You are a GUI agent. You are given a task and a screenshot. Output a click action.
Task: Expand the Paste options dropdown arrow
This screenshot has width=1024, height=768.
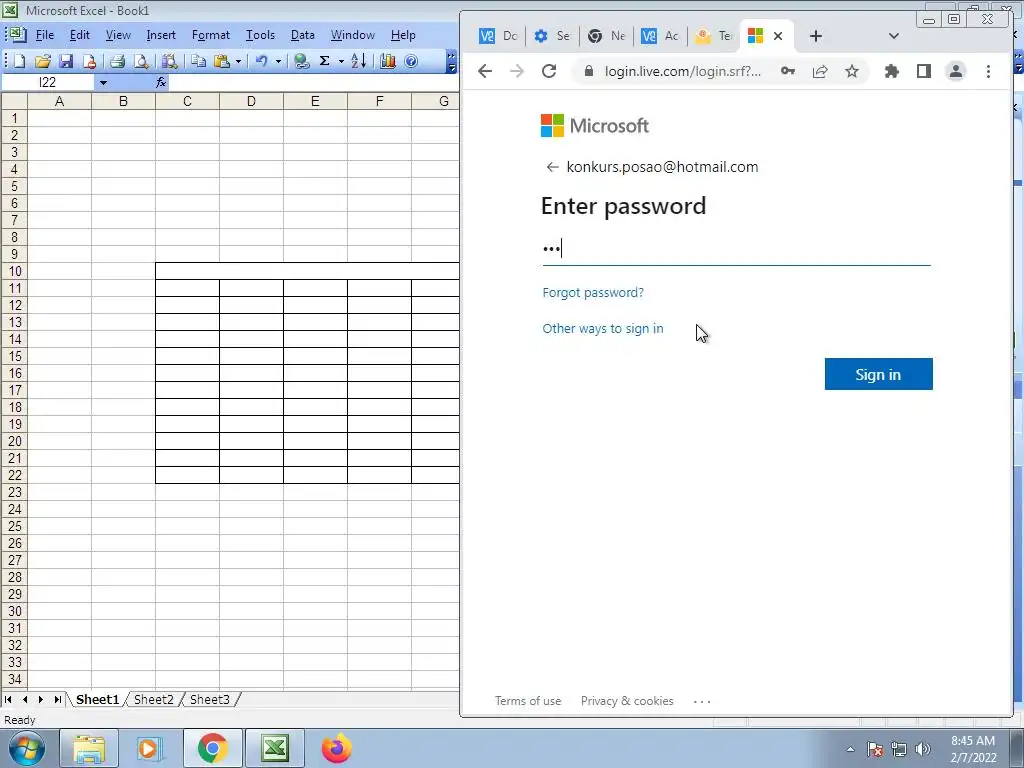click(x=238, y=61)
